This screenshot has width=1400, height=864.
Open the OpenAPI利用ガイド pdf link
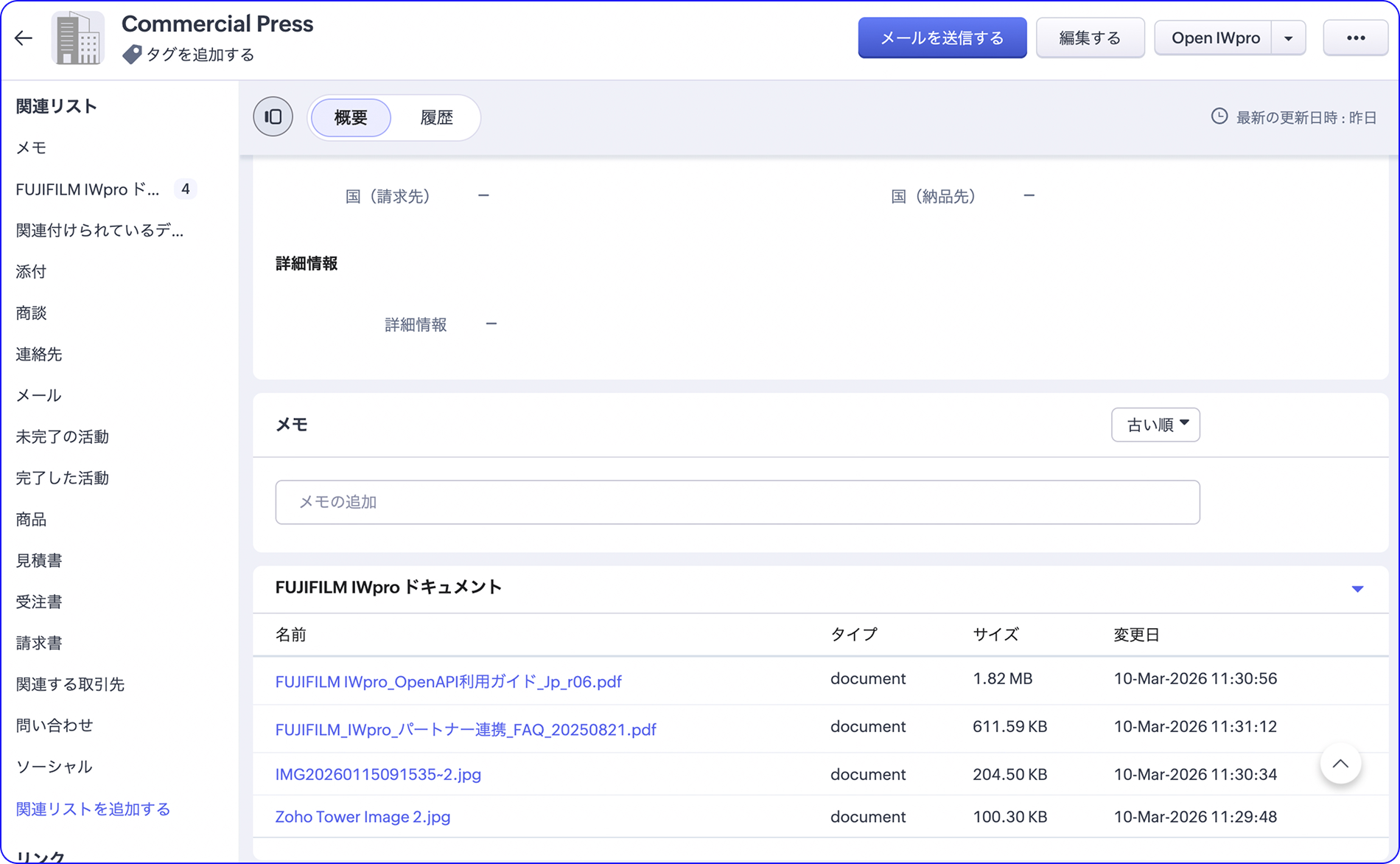(448, 682)
